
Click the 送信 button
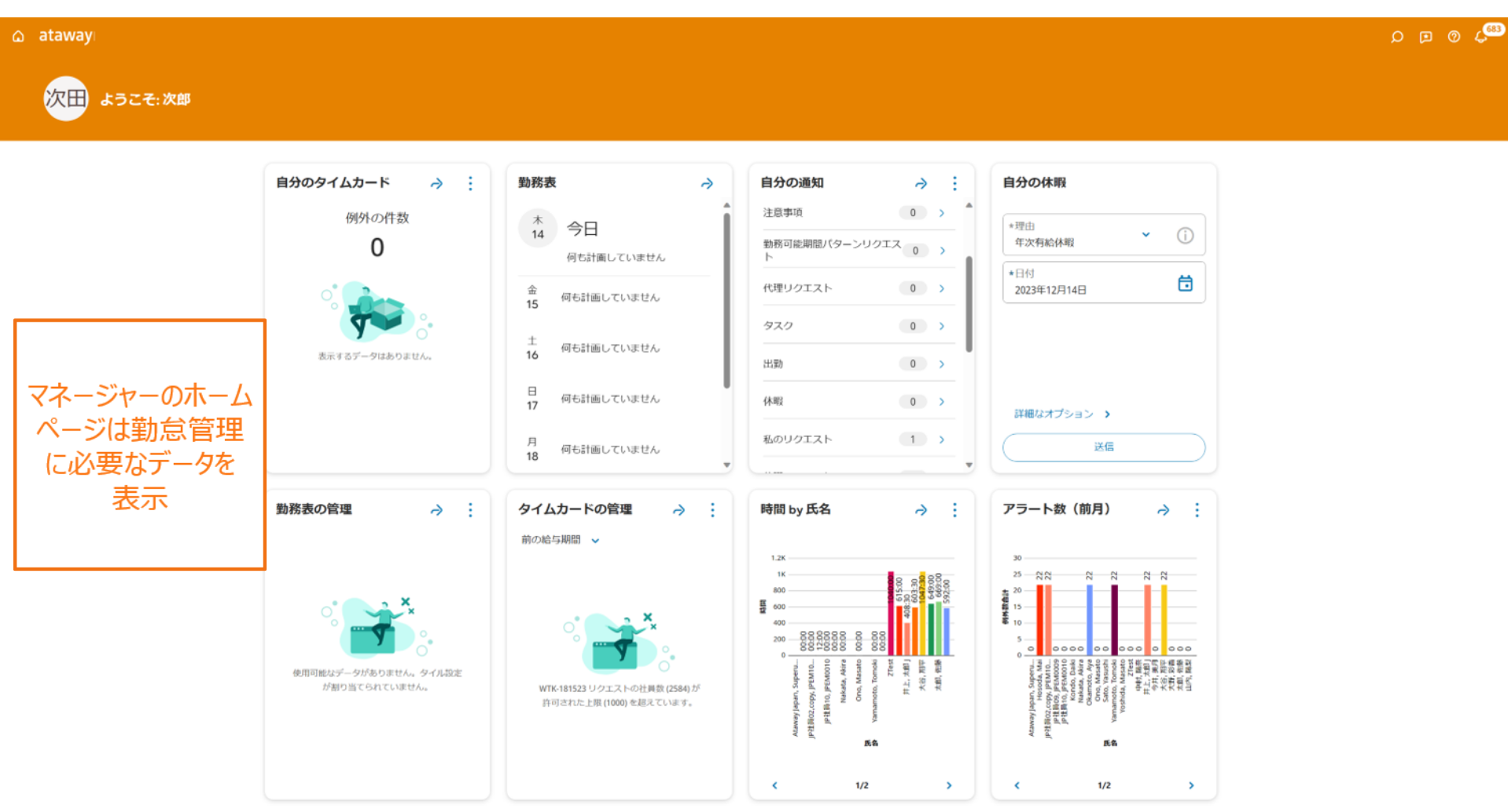tap(1103, 446)
